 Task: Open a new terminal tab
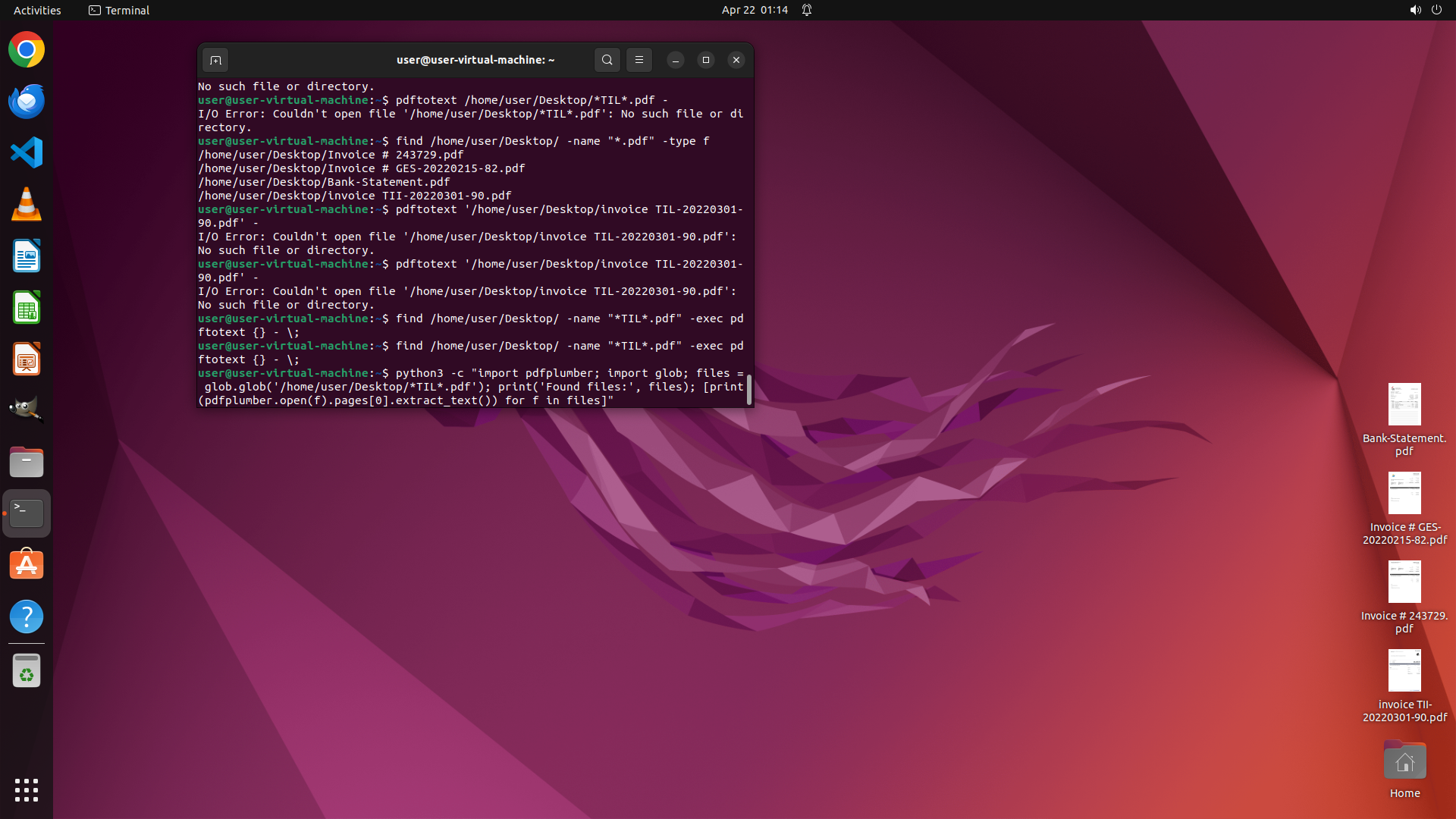point(215,60)
